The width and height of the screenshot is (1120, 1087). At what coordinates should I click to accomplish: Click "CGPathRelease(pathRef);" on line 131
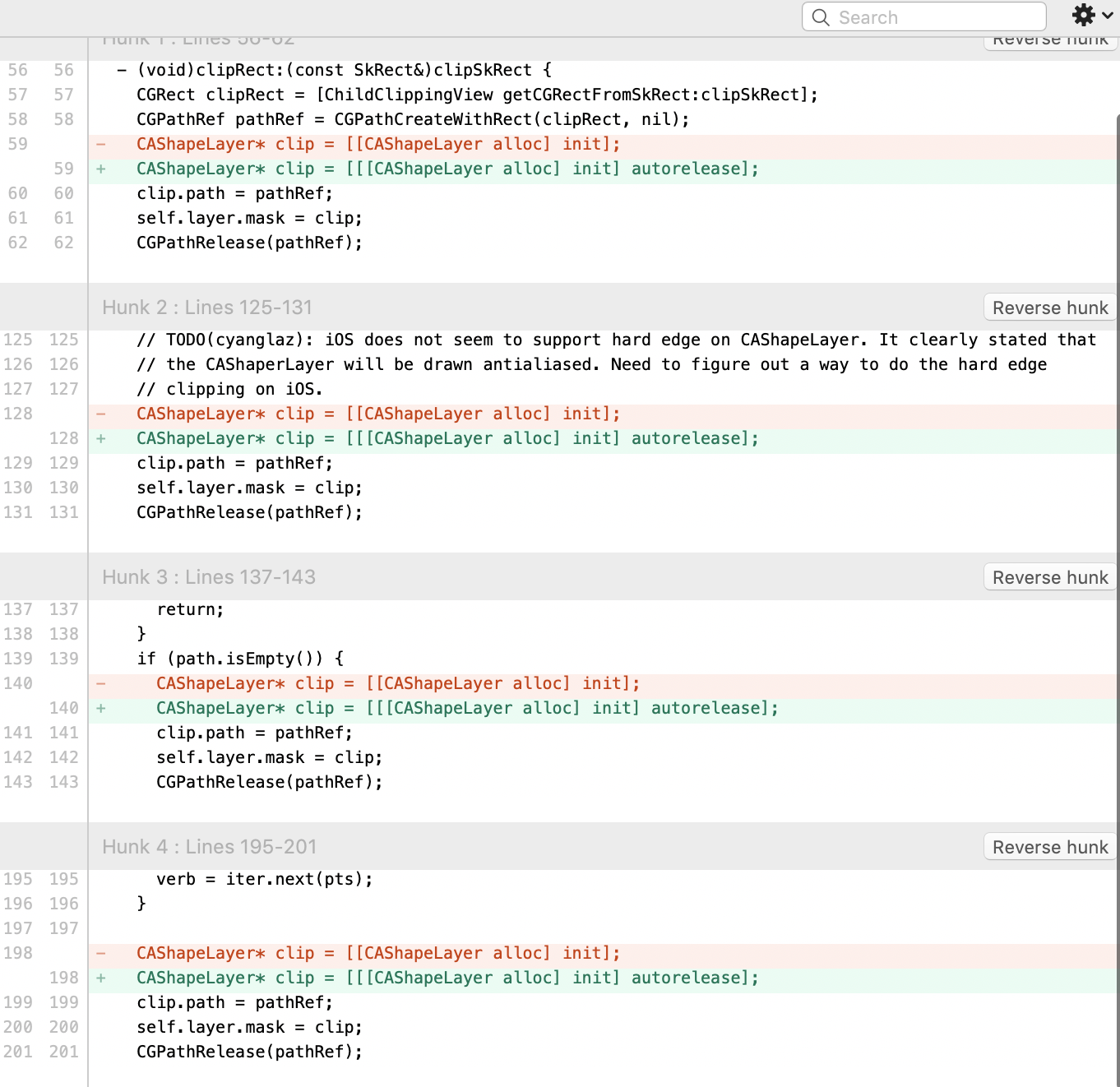[249, 512]
